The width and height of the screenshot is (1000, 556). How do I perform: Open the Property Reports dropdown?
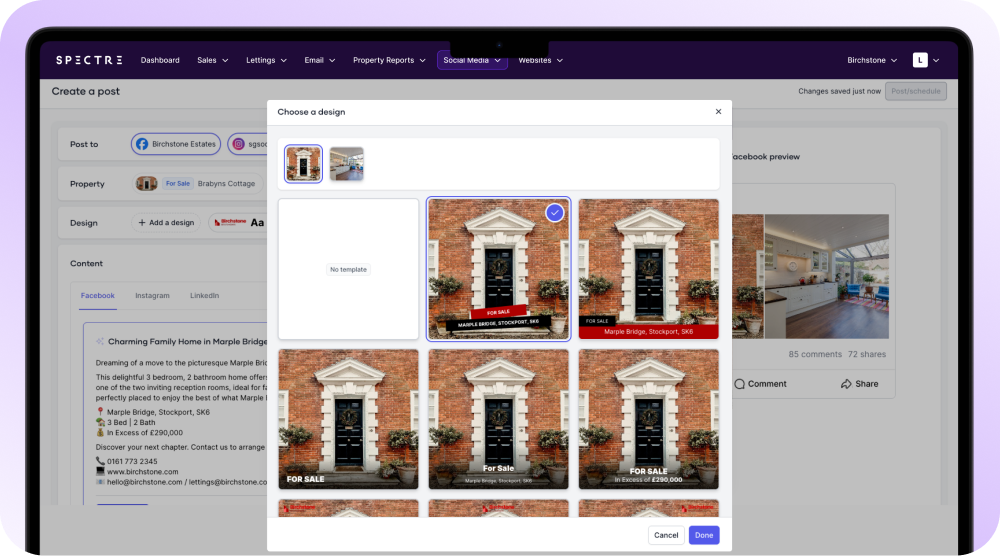click(x=389, y=60)
